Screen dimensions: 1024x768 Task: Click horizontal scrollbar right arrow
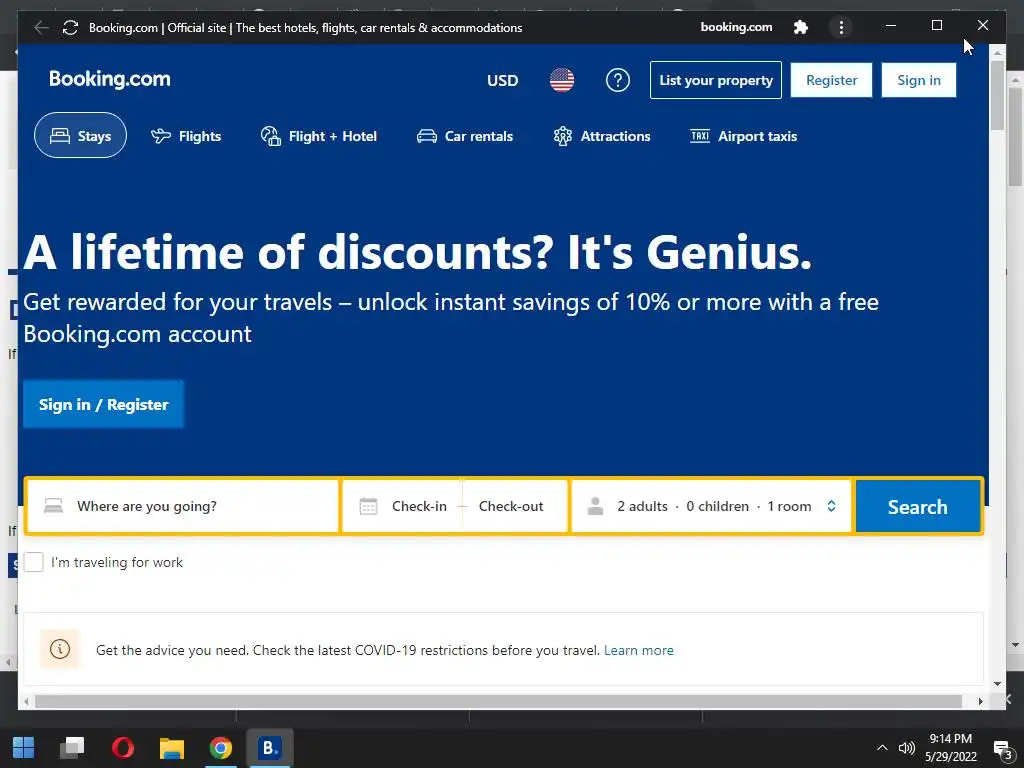pyautogui.click(x=980, y=701)
